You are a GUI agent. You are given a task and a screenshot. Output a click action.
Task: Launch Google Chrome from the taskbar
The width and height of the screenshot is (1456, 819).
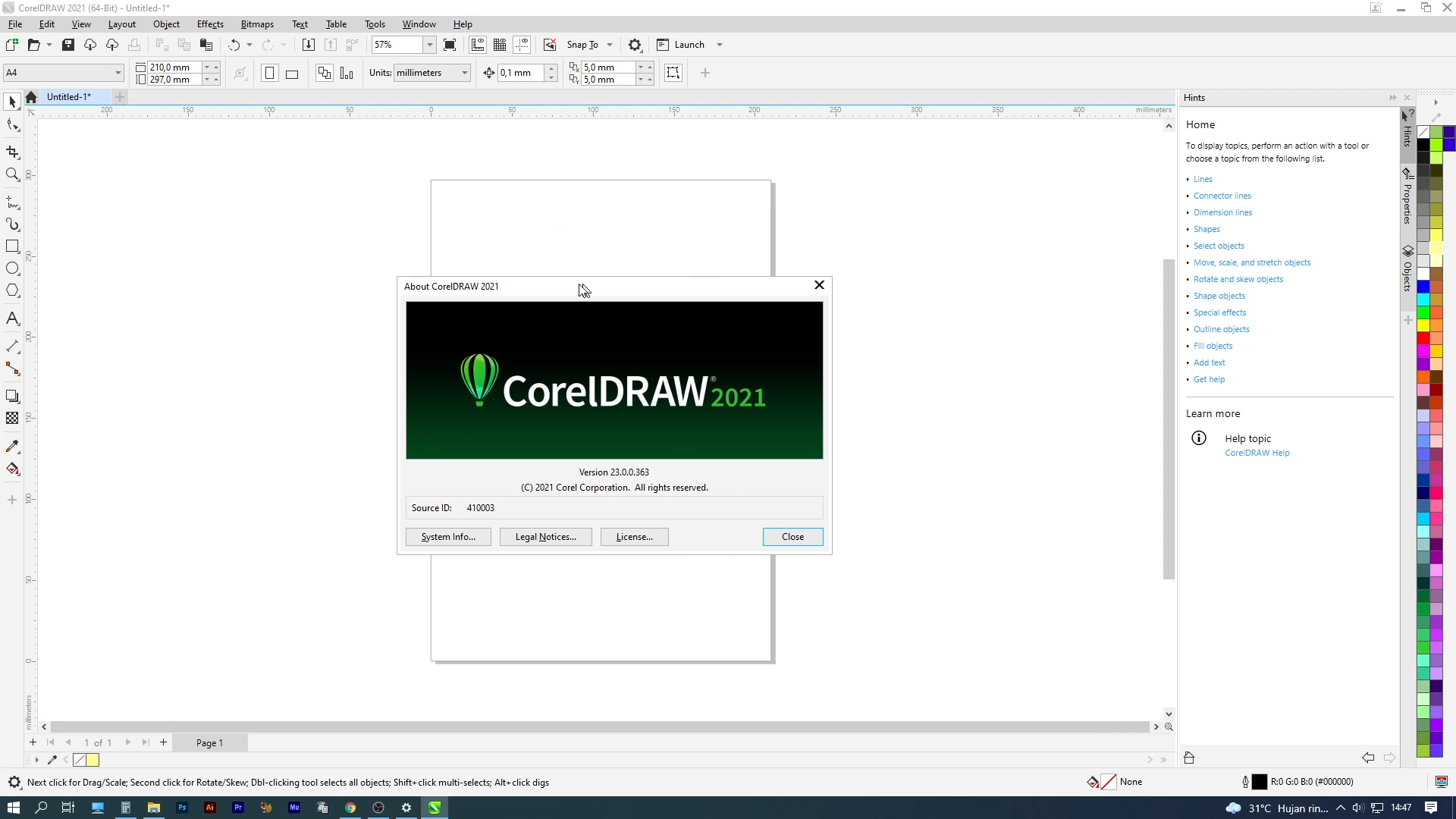350,807
